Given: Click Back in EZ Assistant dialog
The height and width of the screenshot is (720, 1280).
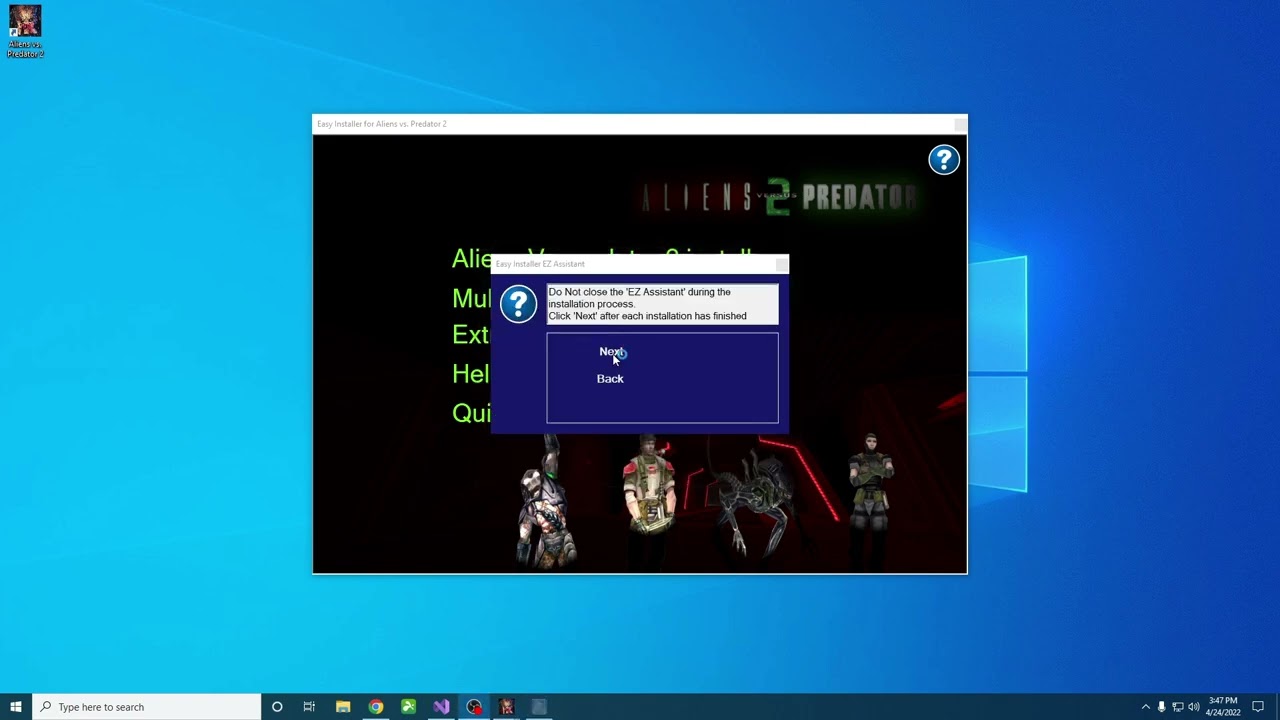Looking at the screenshot, I should (610, 379).
